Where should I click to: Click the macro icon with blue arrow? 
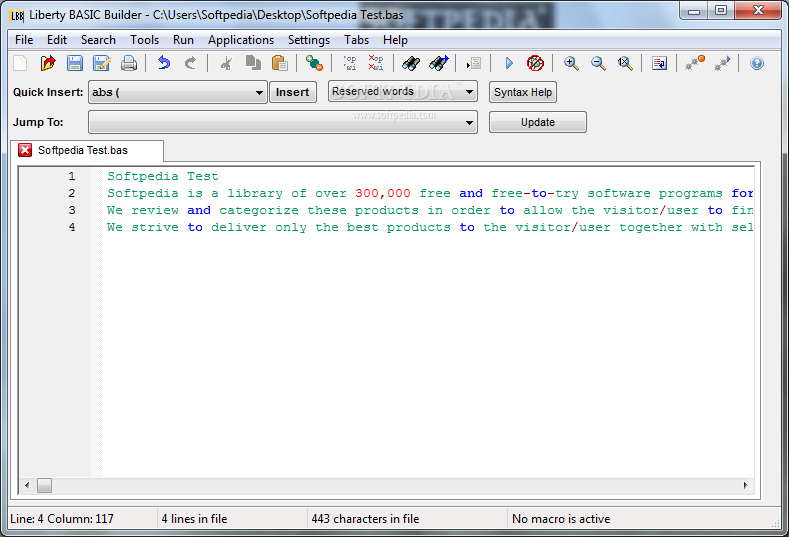[722, 63]
